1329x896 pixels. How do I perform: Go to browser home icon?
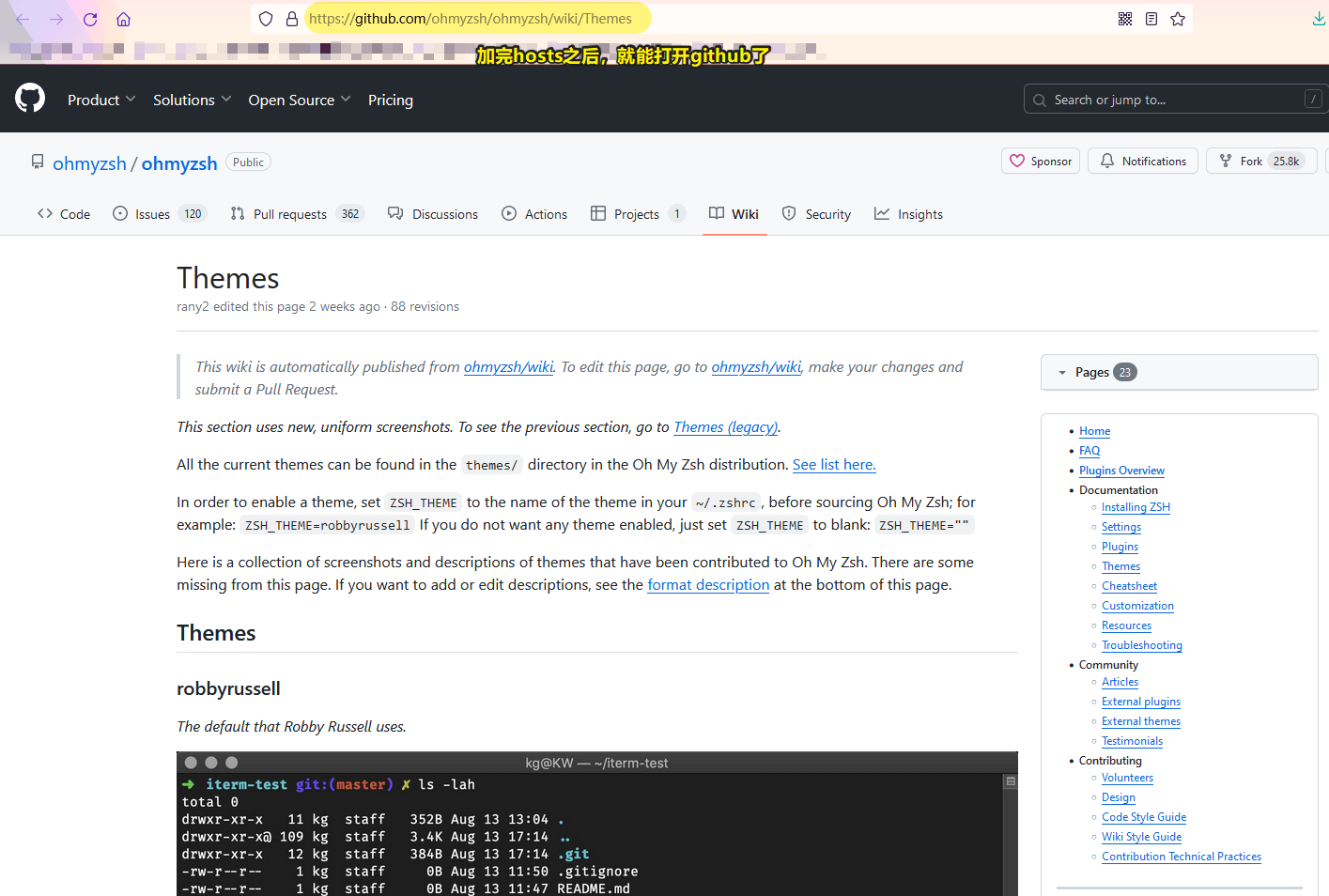(x=124, y=19)
